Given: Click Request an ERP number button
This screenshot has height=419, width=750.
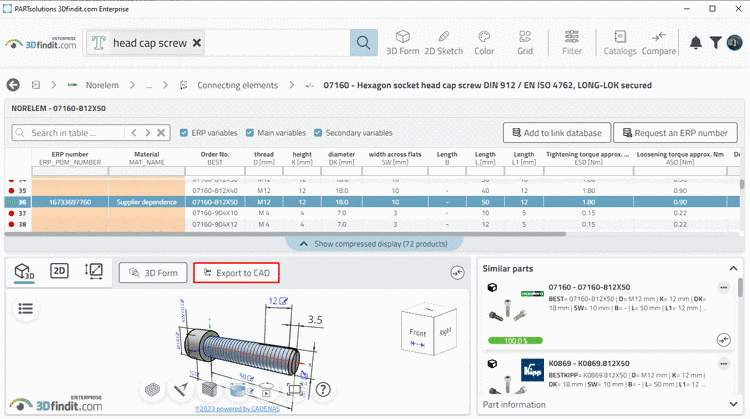Looking at the screenshot, I should click(x=675, y=132).
